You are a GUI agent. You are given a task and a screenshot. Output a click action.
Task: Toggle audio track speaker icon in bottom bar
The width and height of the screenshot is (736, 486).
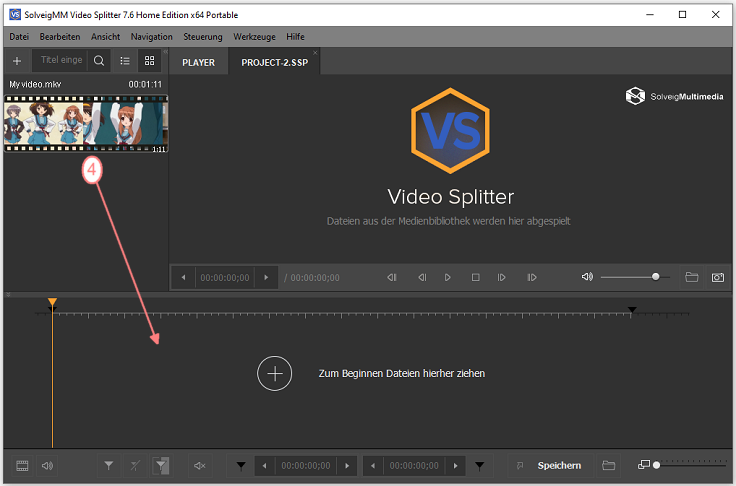[x=47, y=465]
